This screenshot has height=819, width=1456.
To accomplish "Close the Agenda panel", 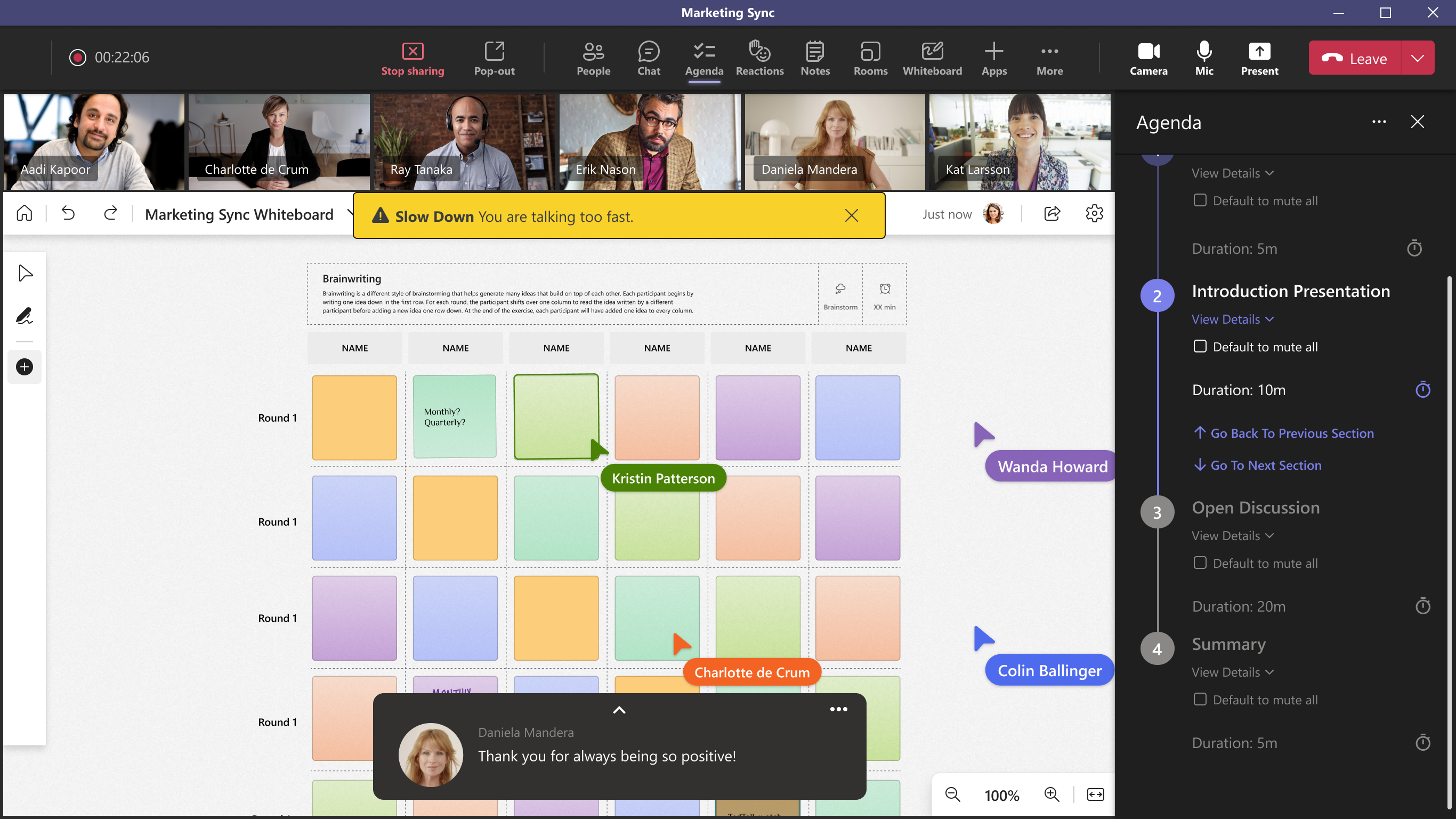I will tap(1418, 122).
